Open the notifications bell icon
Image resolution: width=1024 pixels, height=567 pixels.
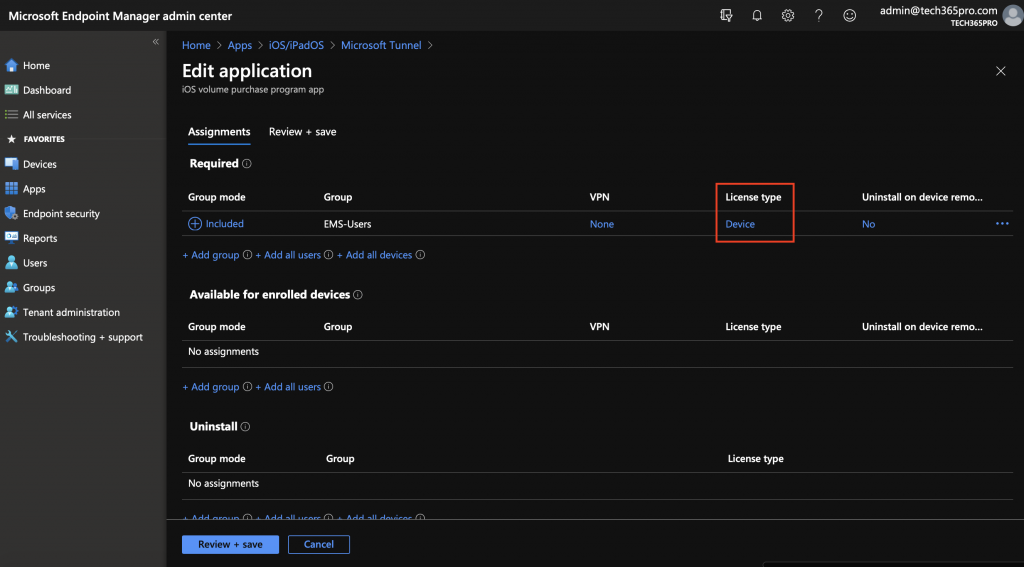click(x=757, y=15)
